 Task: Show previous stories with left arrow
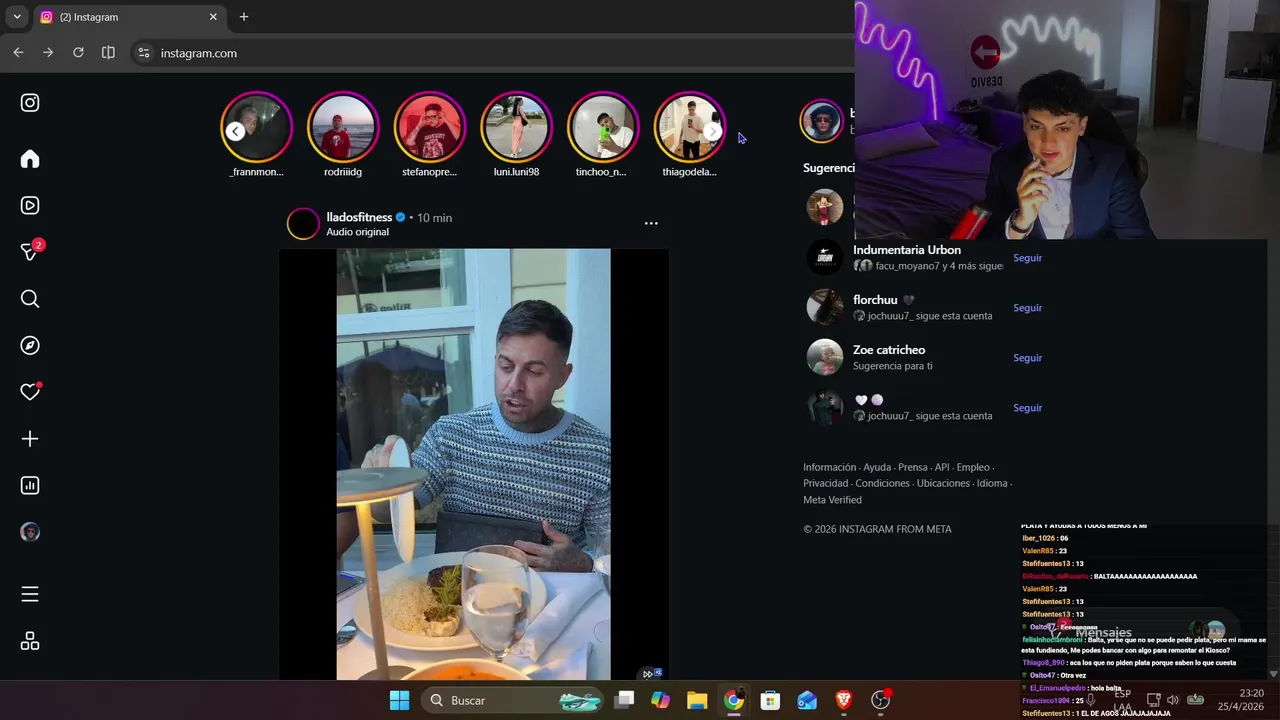[x=235, y=131]
